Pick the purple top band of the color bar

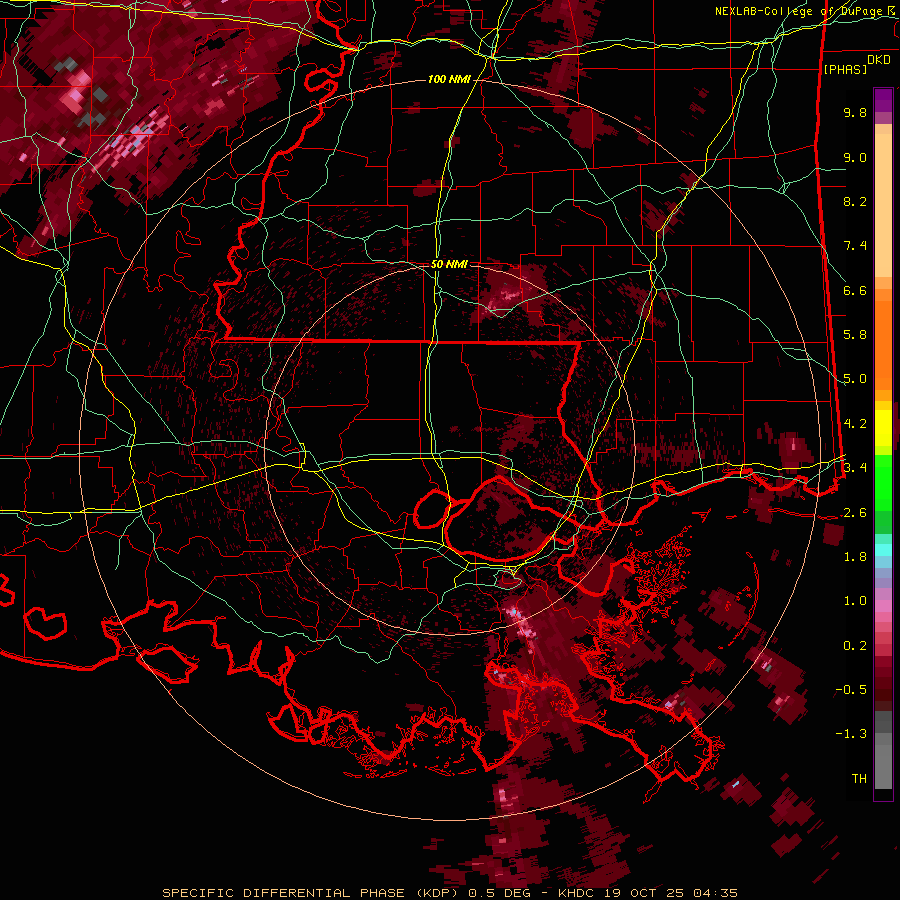(883, 100)
